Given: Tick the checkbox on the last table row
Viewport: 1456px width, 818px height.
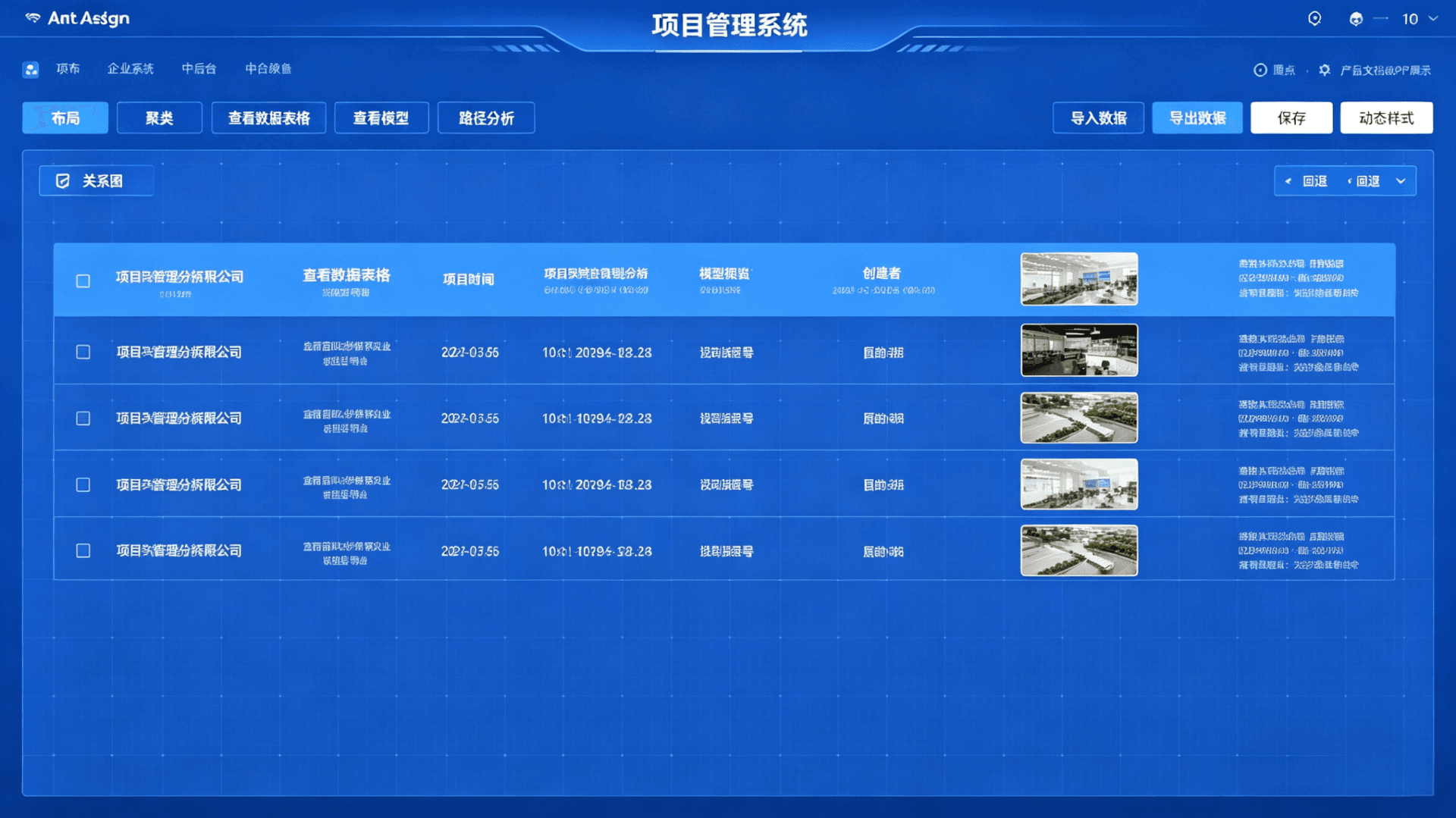Looking at the screenshot, I should (x=83, y=551).
